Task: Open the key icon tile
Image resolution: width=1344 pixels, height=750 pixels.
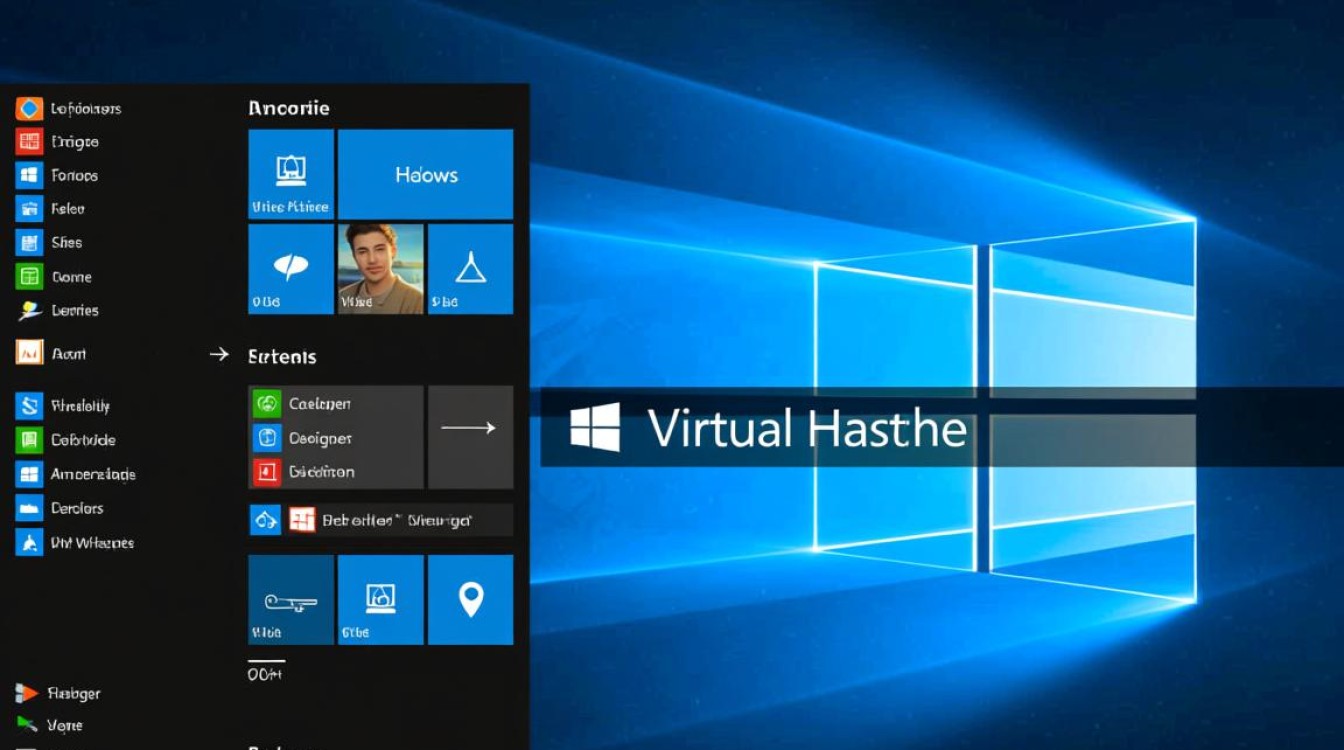Action: tap(290, 599)
